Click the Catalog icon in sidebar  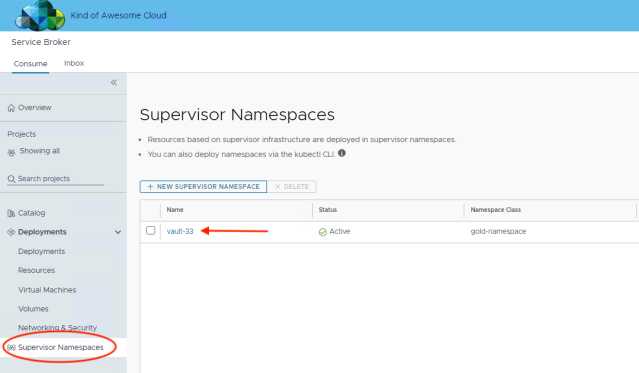11,213
